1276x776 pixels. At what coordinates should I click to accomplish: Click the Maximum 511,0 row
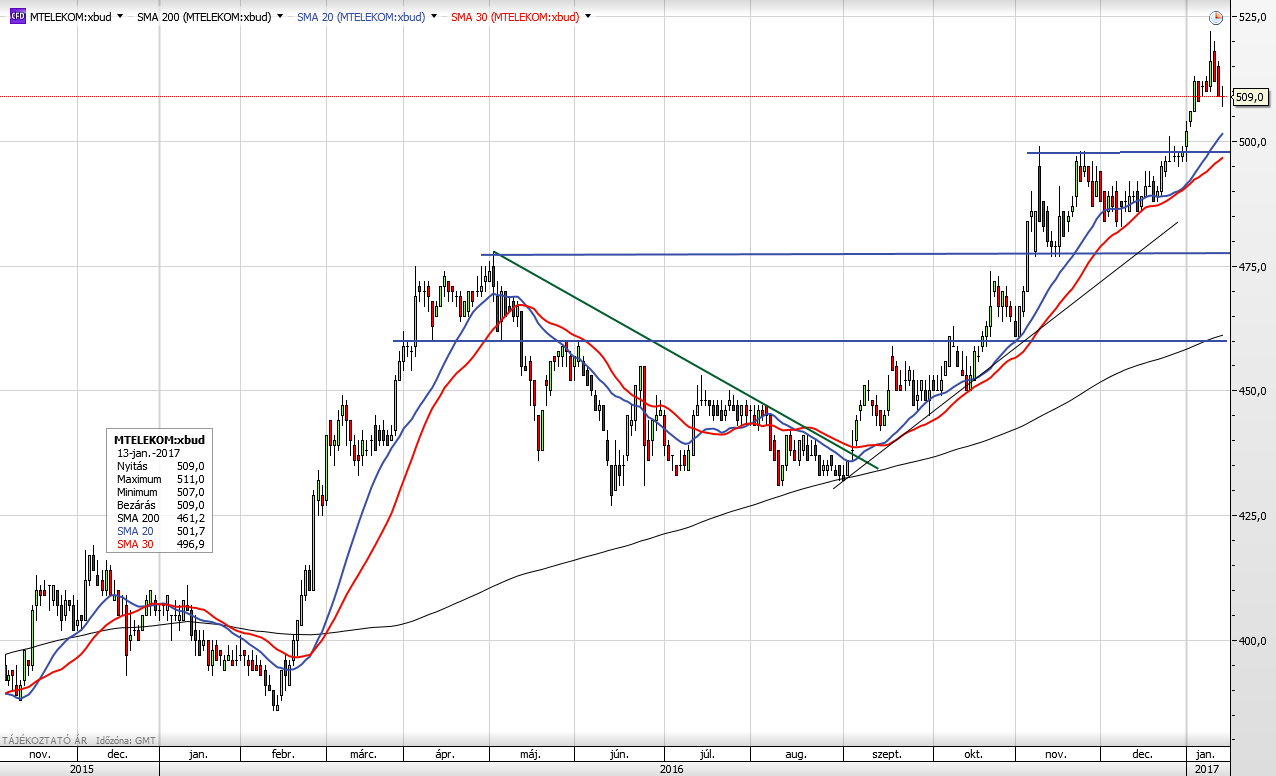click(160, 479)
